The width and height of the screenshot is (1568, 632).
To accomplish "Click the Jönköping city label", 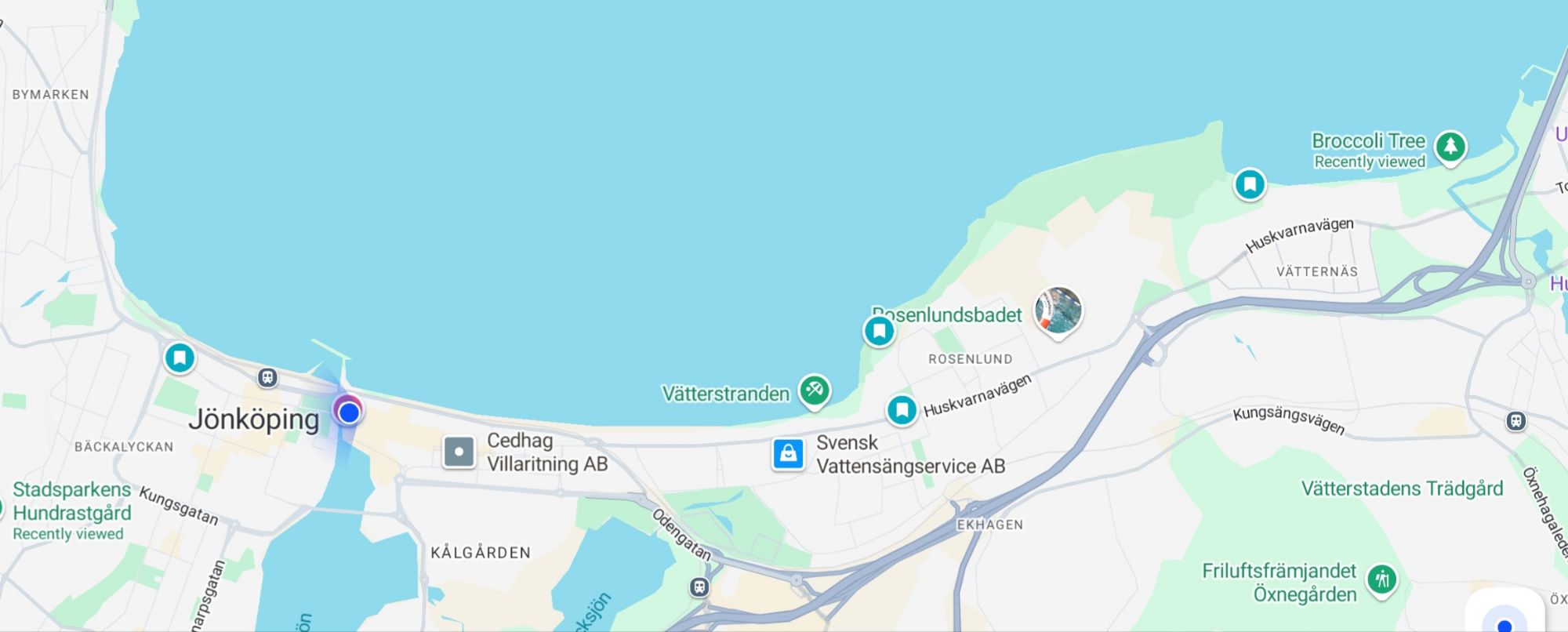I will [254, 420].
